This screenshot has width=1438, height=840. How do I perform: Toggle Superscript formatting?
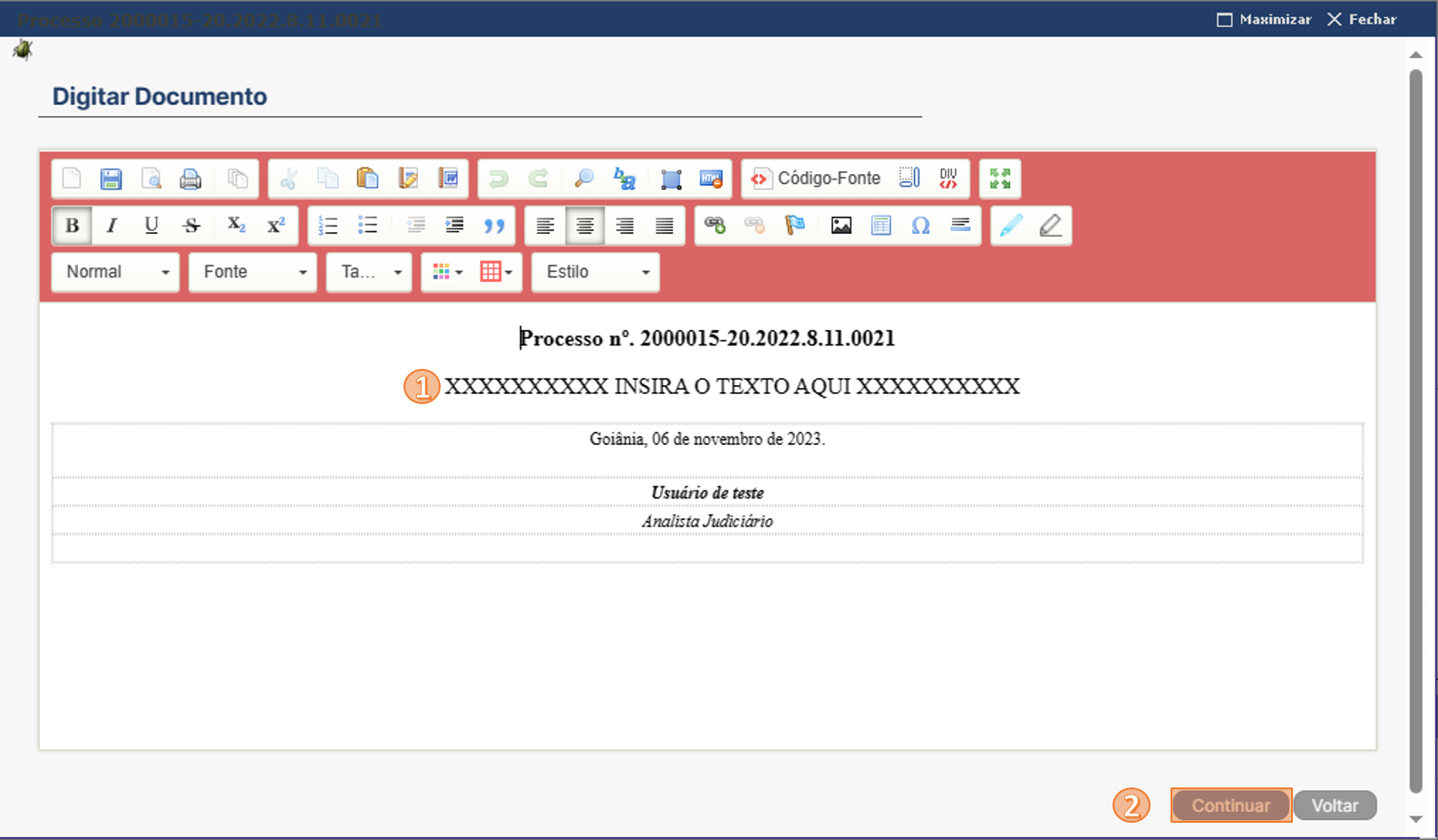(276, 226)
